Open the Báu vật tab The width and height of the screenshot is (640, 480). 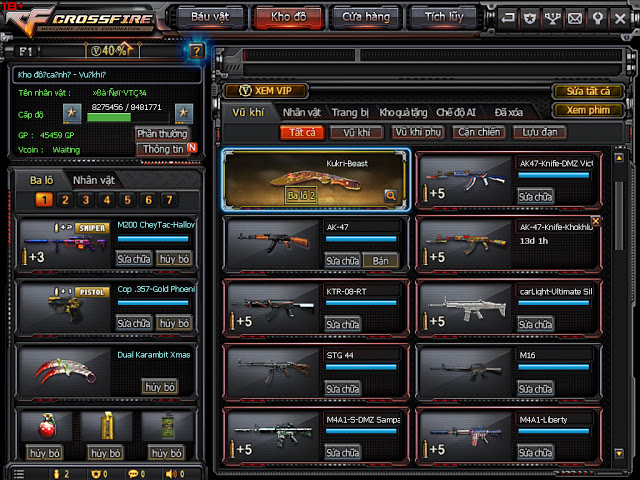click(x=210, y=17)
